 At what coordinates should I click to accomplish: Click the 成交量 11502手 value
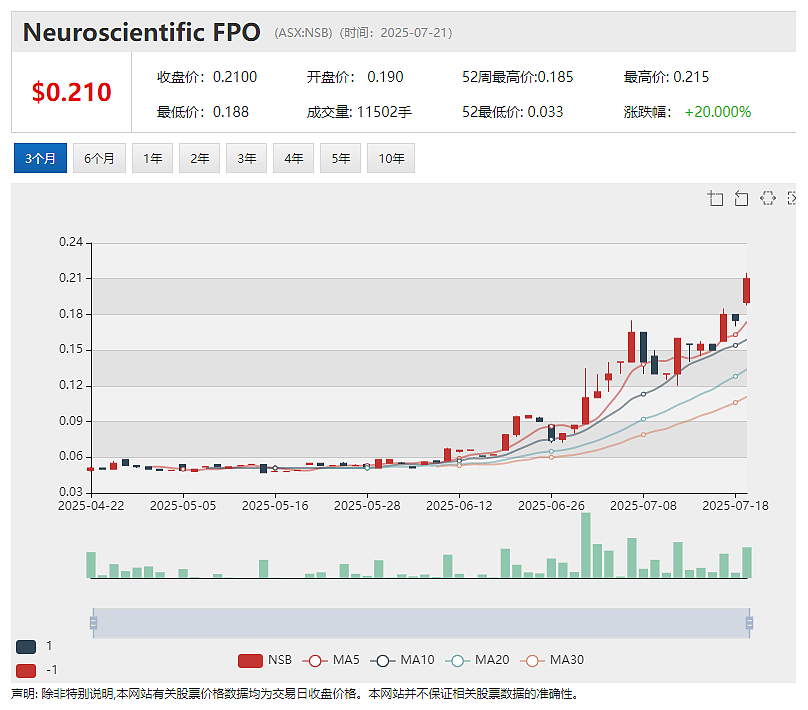384,112
